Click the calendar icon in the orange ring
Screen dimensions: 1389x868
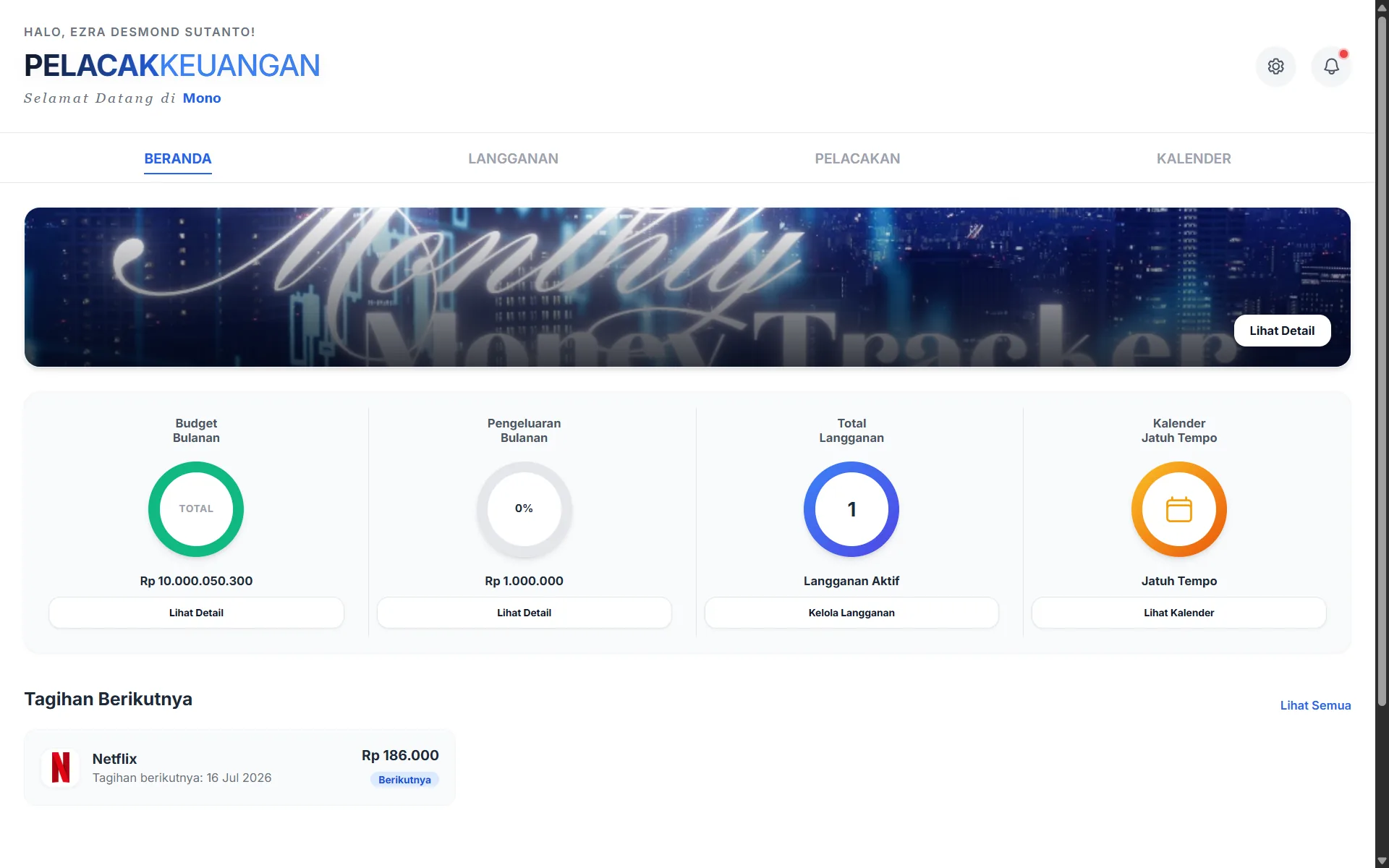(x=1178, y=509)
